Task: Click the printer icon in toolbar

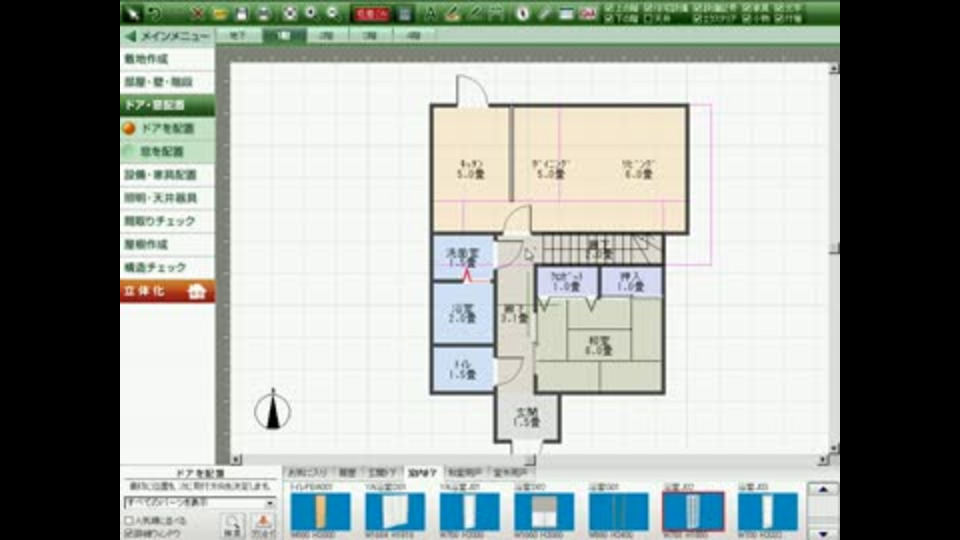Action: (263, 13)
